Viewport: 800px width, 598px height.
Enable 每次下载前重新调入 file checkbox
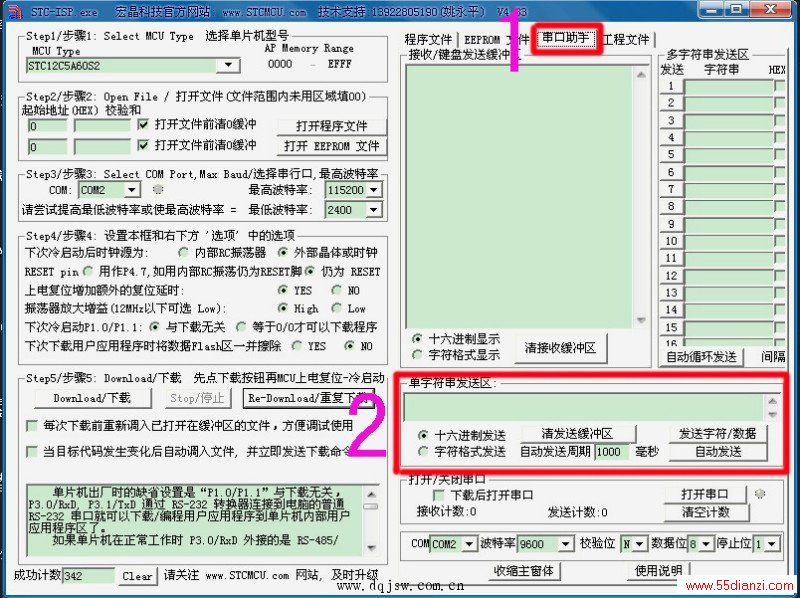[x=32, y=426]
